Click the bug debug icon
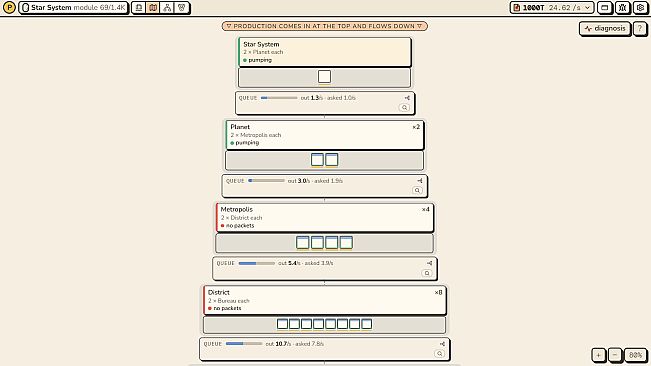The height and width of the screenshot is (366, 651). point(622,7)
